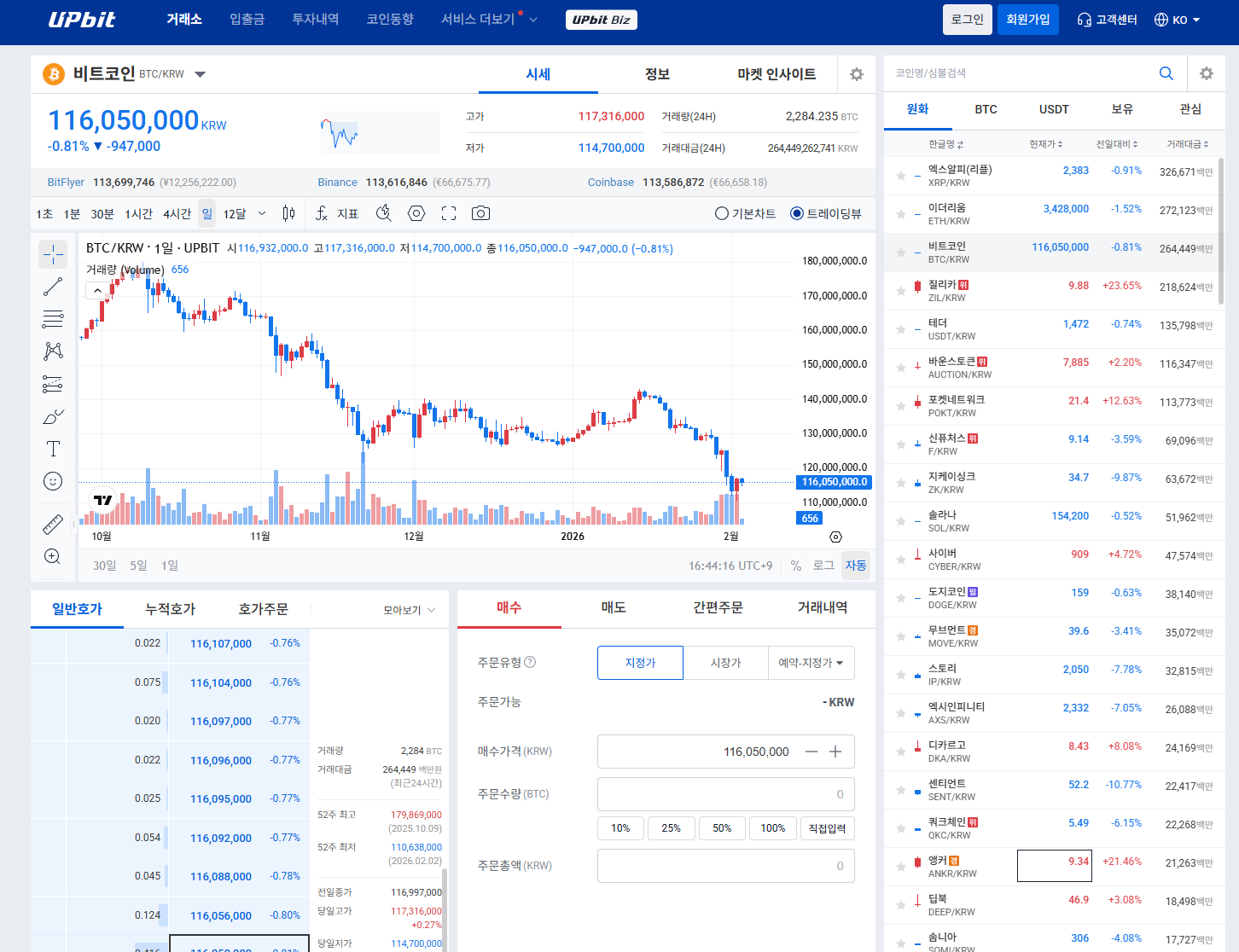Toggle 로그 scale on chart
Image resolution: width=1239 pixels, height=952 pixels.
pos(823,566)
